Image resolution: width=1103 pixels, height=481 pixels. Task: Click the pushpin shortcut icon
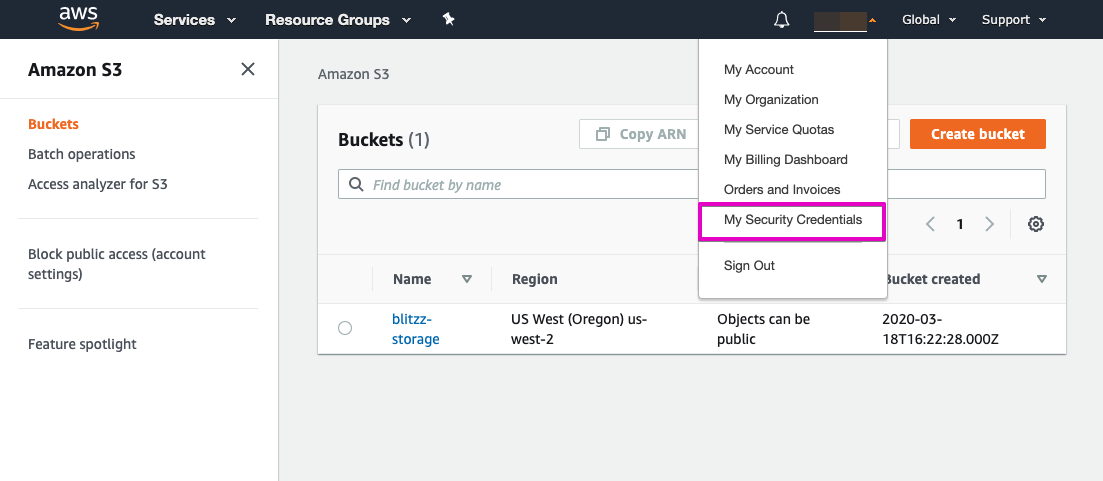click(449, 19)
